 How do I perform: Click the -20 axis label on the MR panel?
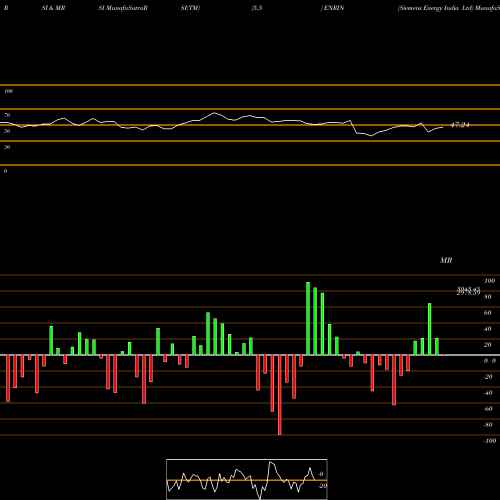(488, 377)
